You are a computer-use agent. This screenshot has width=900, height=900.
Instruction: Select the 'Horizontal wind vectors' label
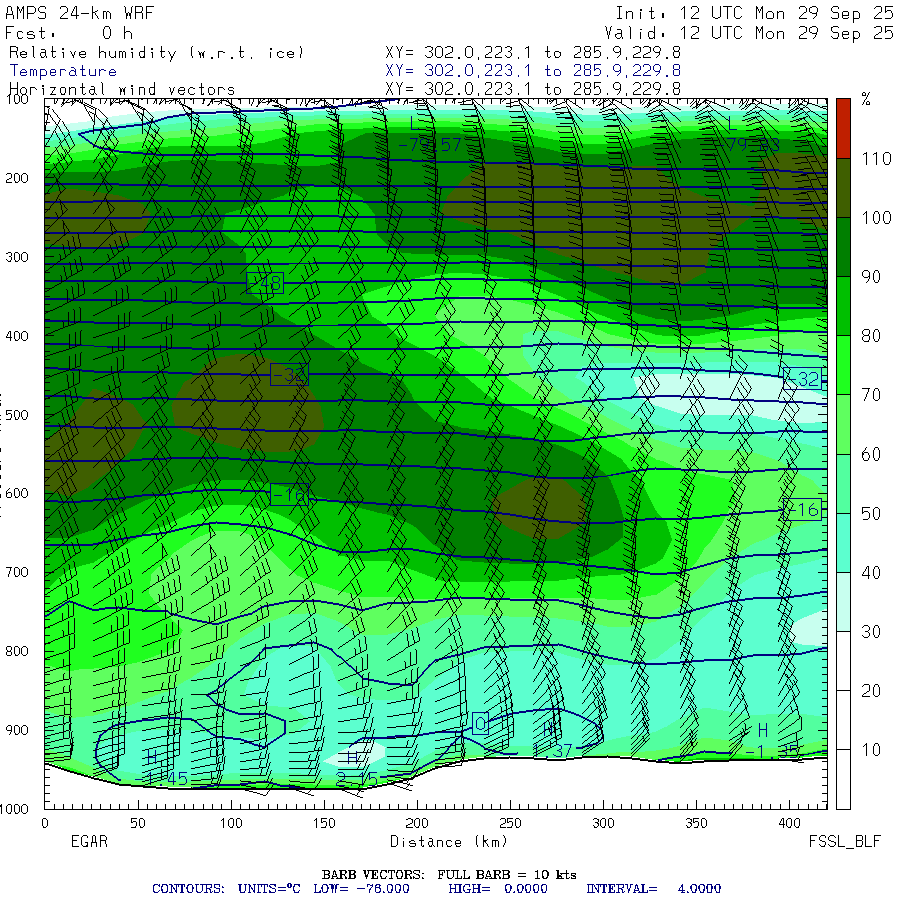tap(122, 90)
